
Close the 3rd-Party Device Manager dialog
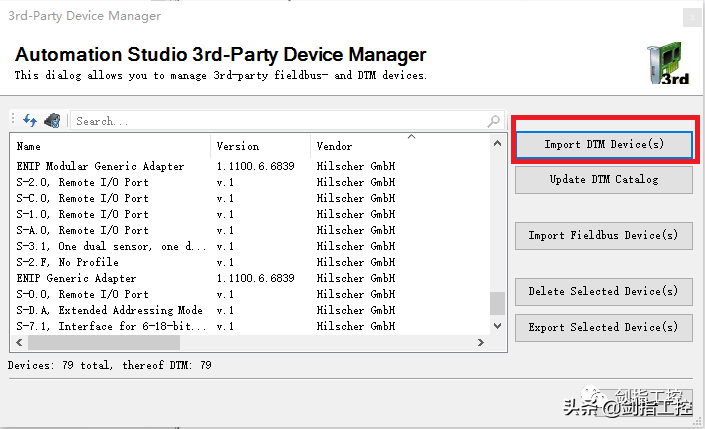click(691, 16)
